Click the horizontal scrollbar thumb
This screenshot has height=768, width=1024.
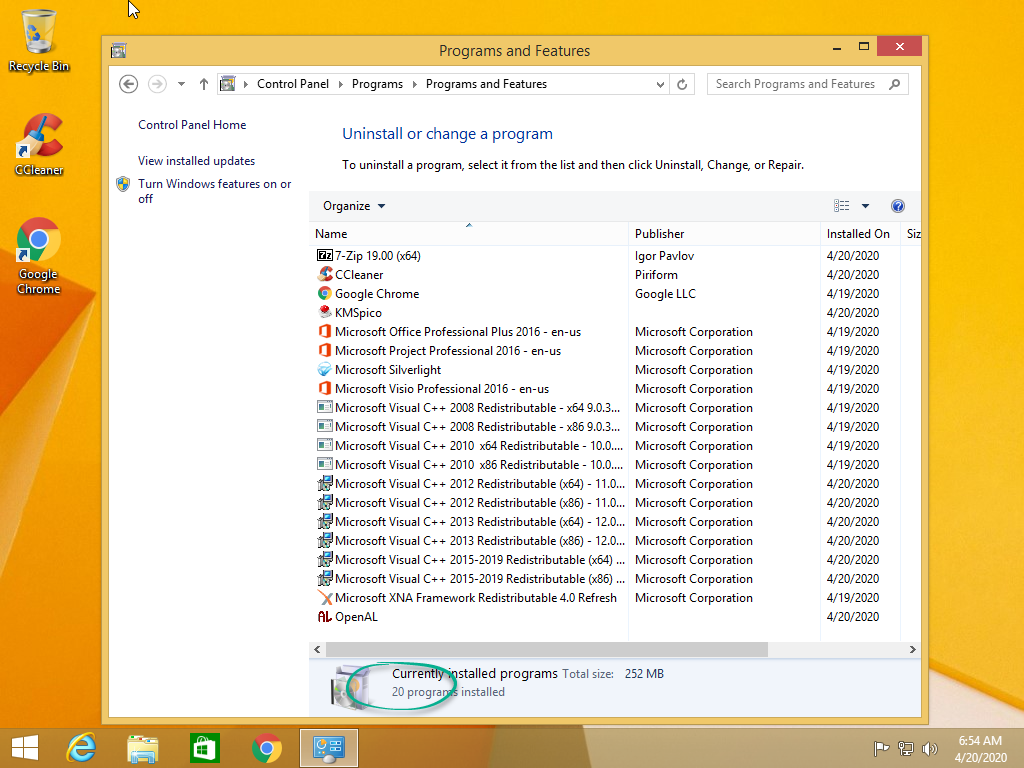[547, 650]
